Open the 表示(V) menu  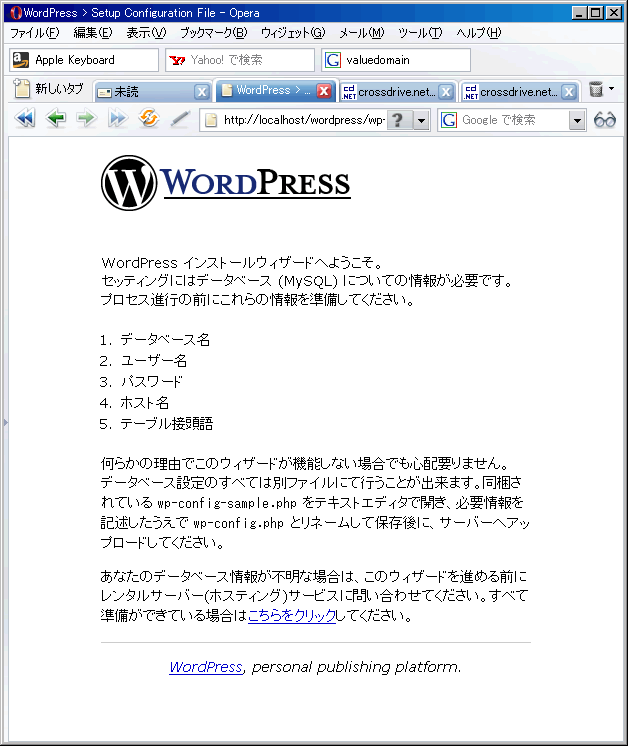coord(146,33)
